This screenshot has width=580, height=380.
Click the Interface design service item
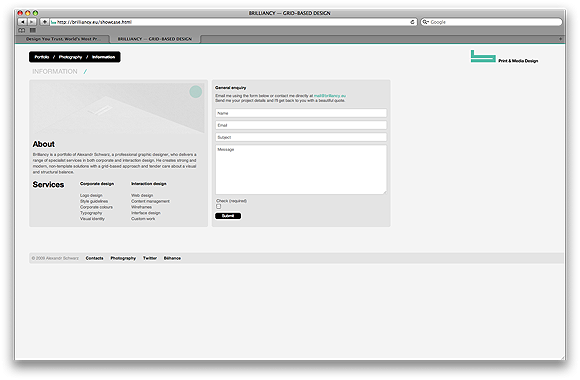[146, 213]
